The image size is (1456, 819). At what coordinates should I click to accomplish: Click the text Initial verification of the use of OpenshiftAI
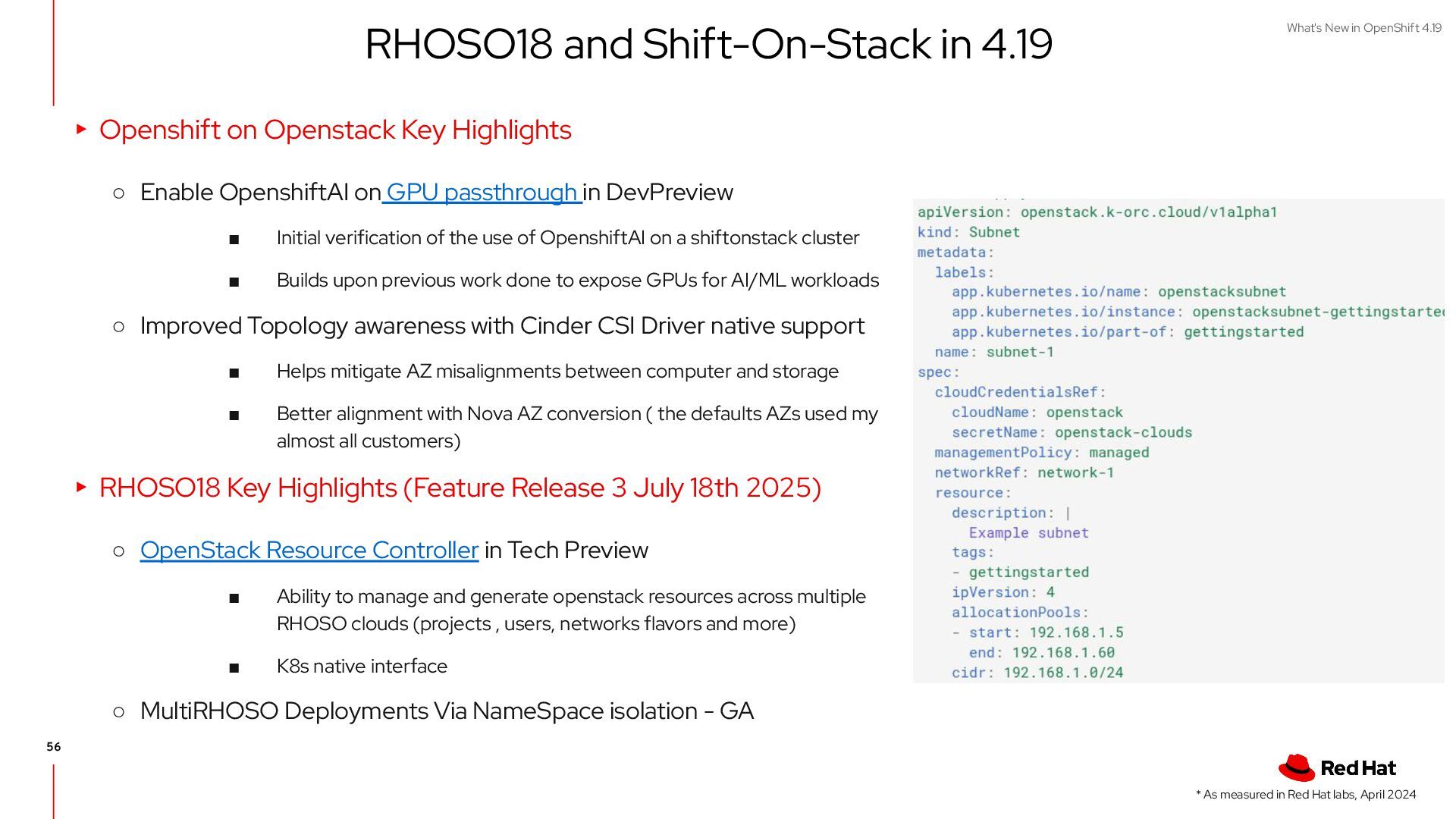568,238
